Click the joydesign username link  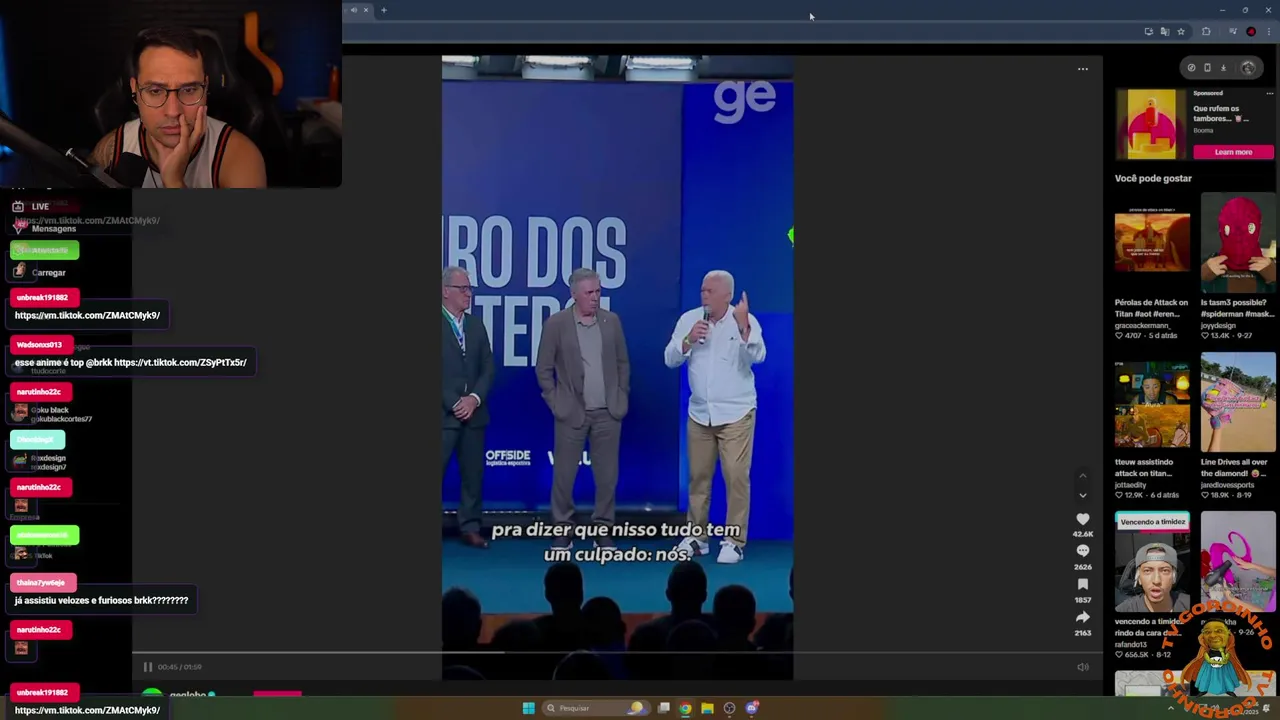(1219, 326)
